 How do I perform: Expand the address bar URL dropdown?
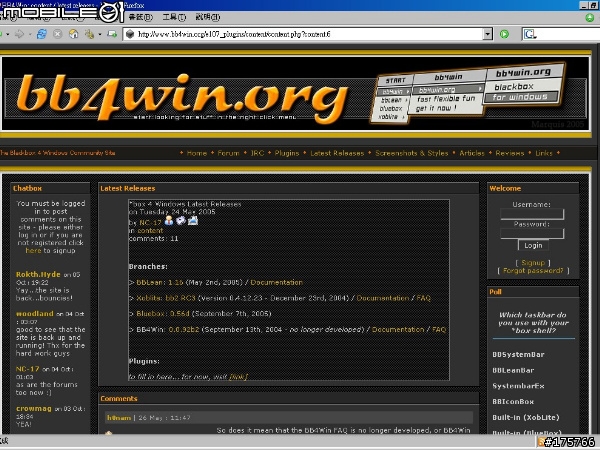pyautogui.click(x=487, y=34)
